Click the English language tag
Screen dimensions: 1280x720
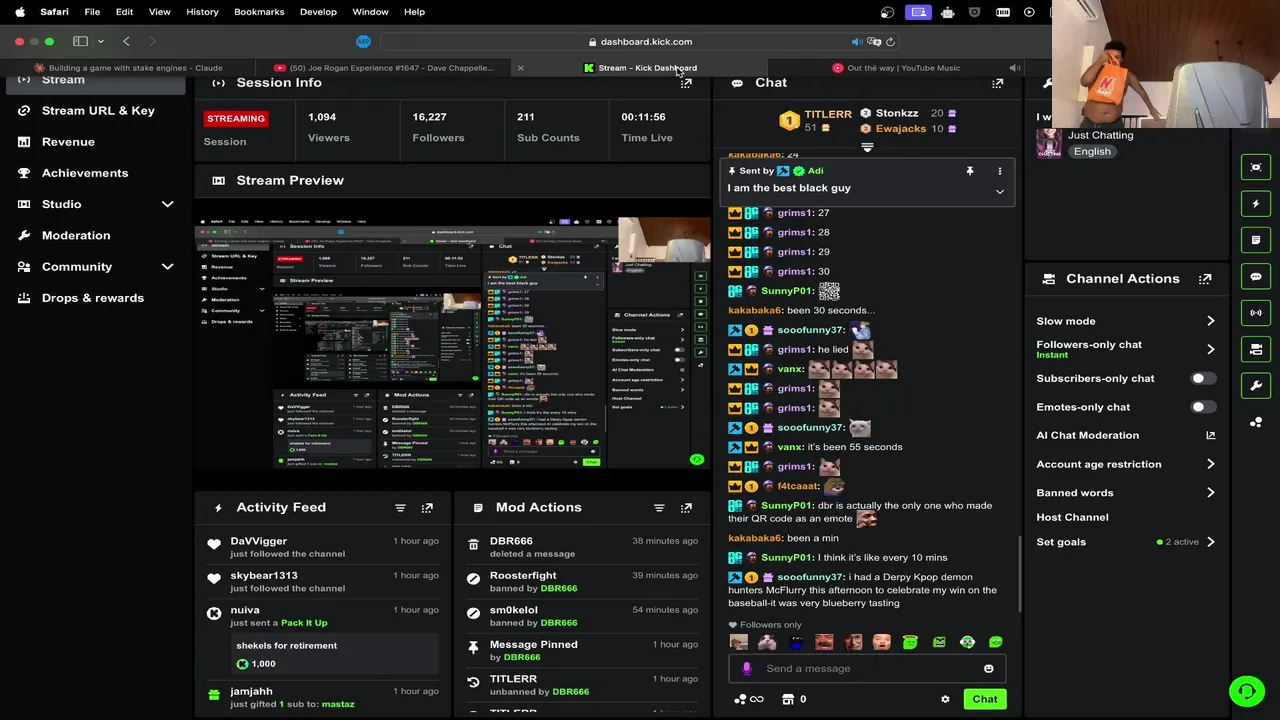coord(1092,152)
